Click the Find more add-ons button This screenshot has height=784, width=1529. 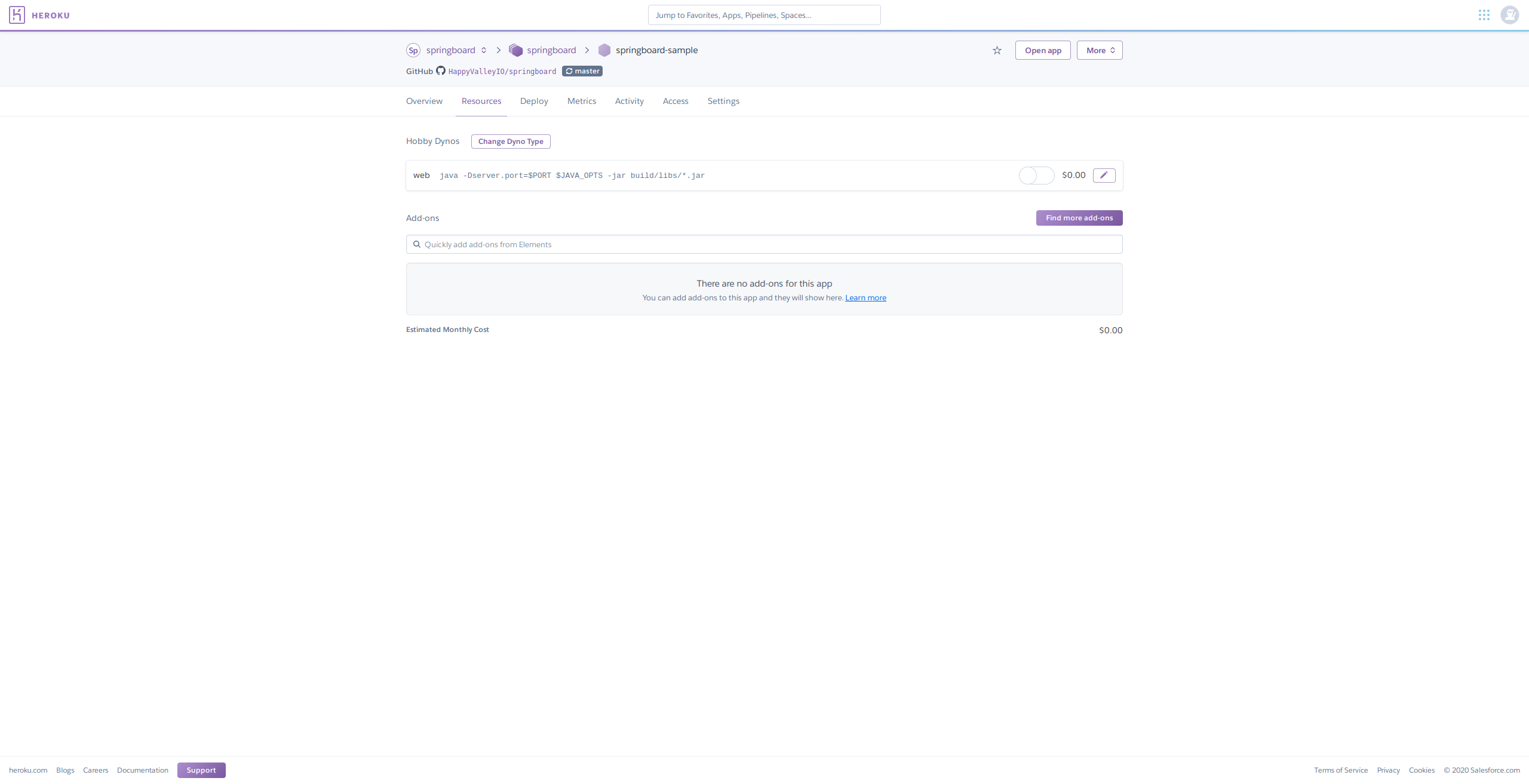click(x=1079, y=218)
